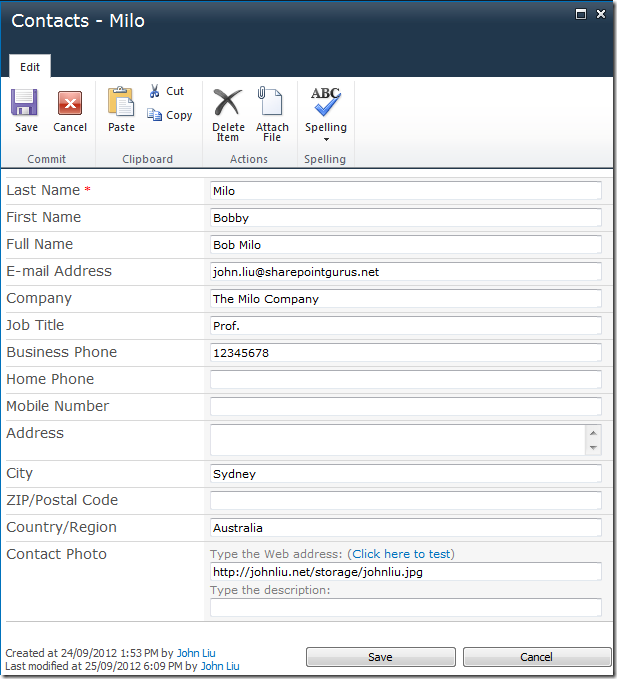
Task: Click the Attach File paperclip icon
Action: click(x=272, y=102)
